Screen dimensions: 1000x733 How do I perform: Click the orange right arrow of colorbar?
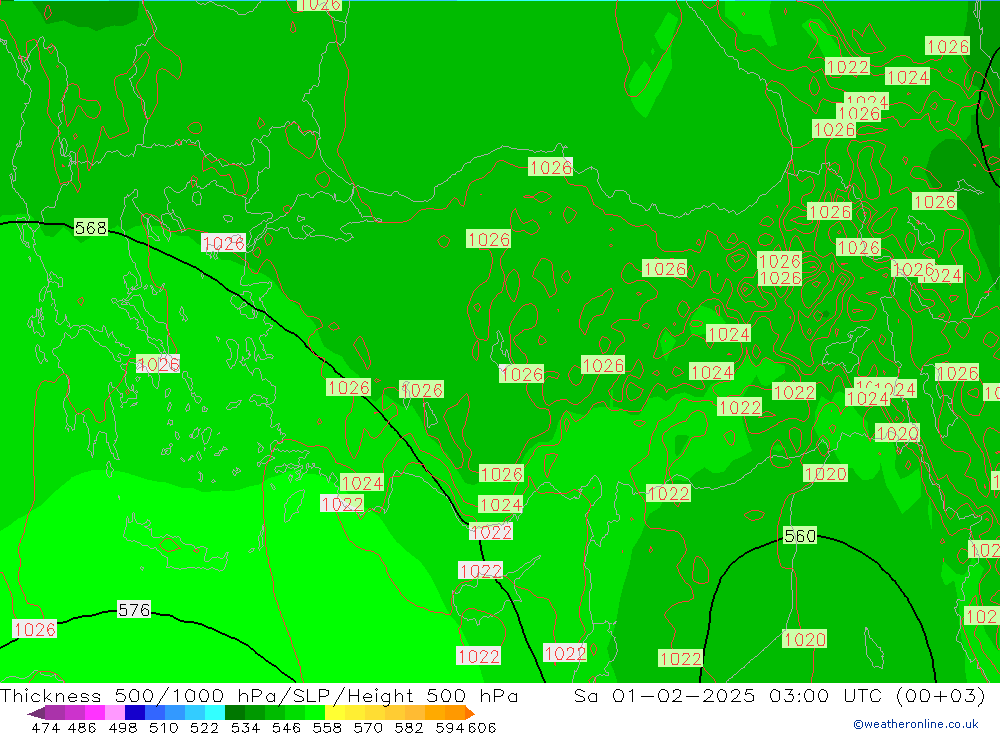[x=469, y=713]
